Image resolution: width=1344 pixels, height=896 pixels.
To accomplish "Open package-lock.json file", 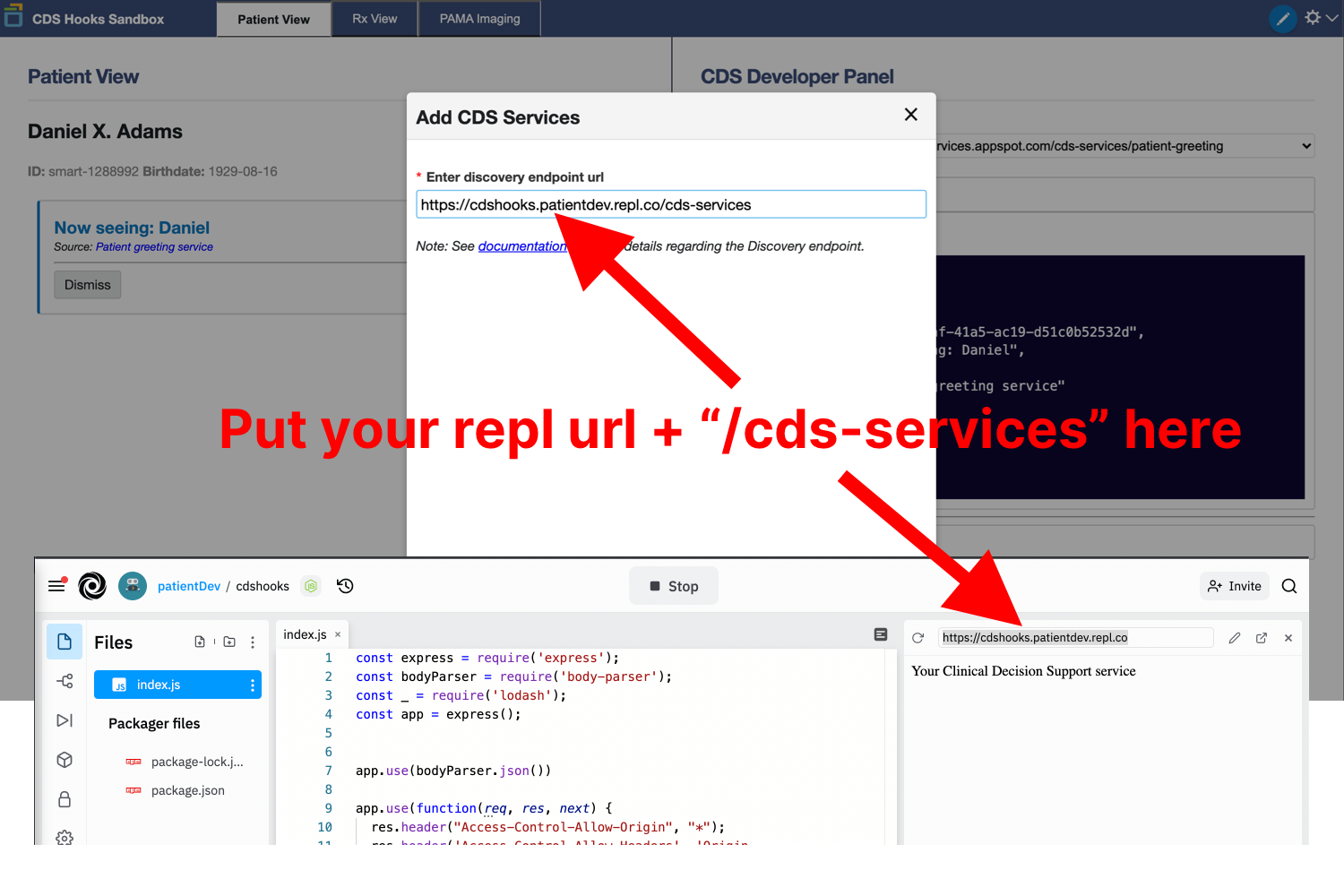I will pyautogui.click(x=197, y=762).
